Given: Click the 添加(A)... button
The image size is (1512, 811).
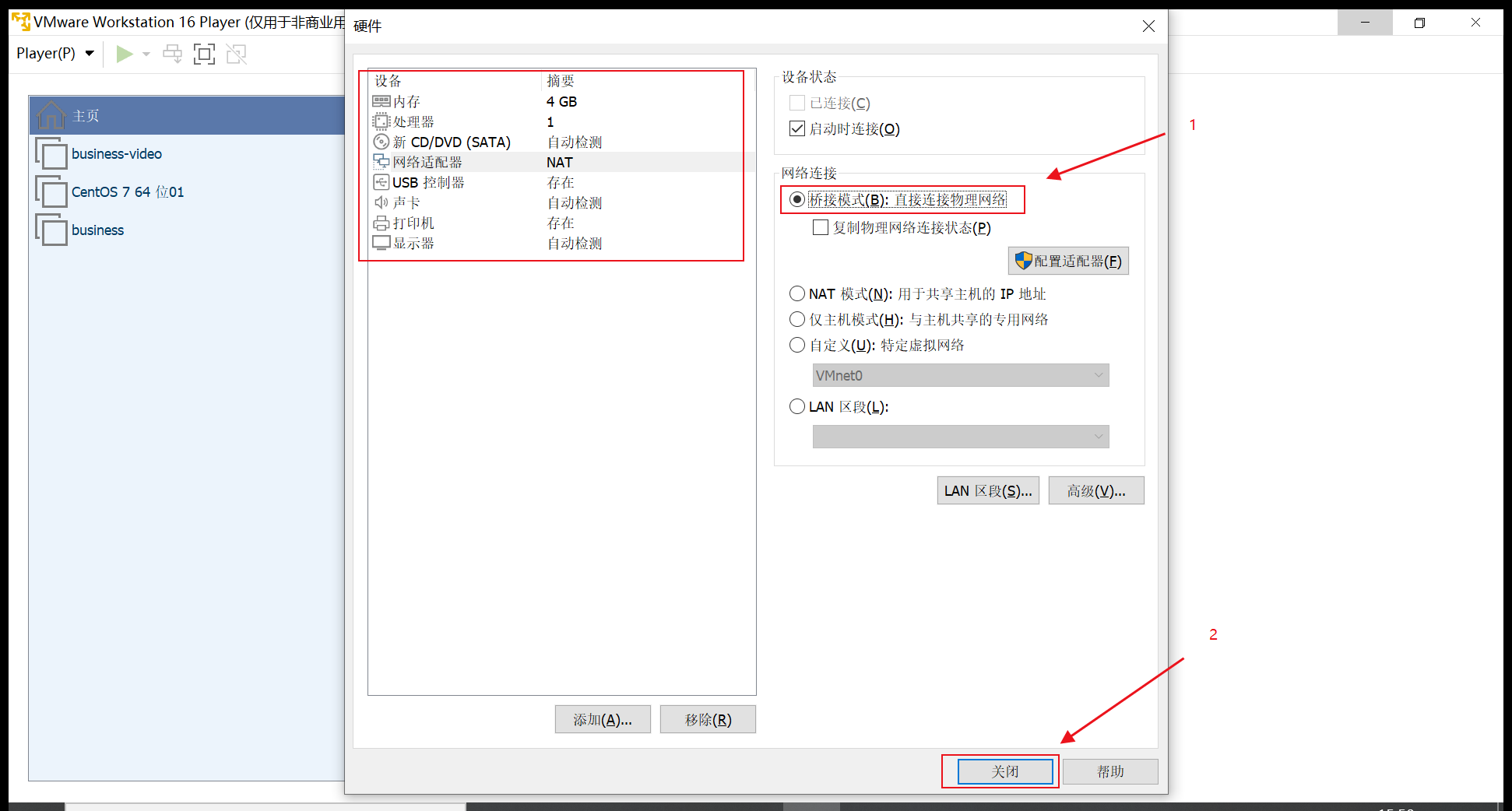Looking at the screenshot, I should (x=603, y=719).
